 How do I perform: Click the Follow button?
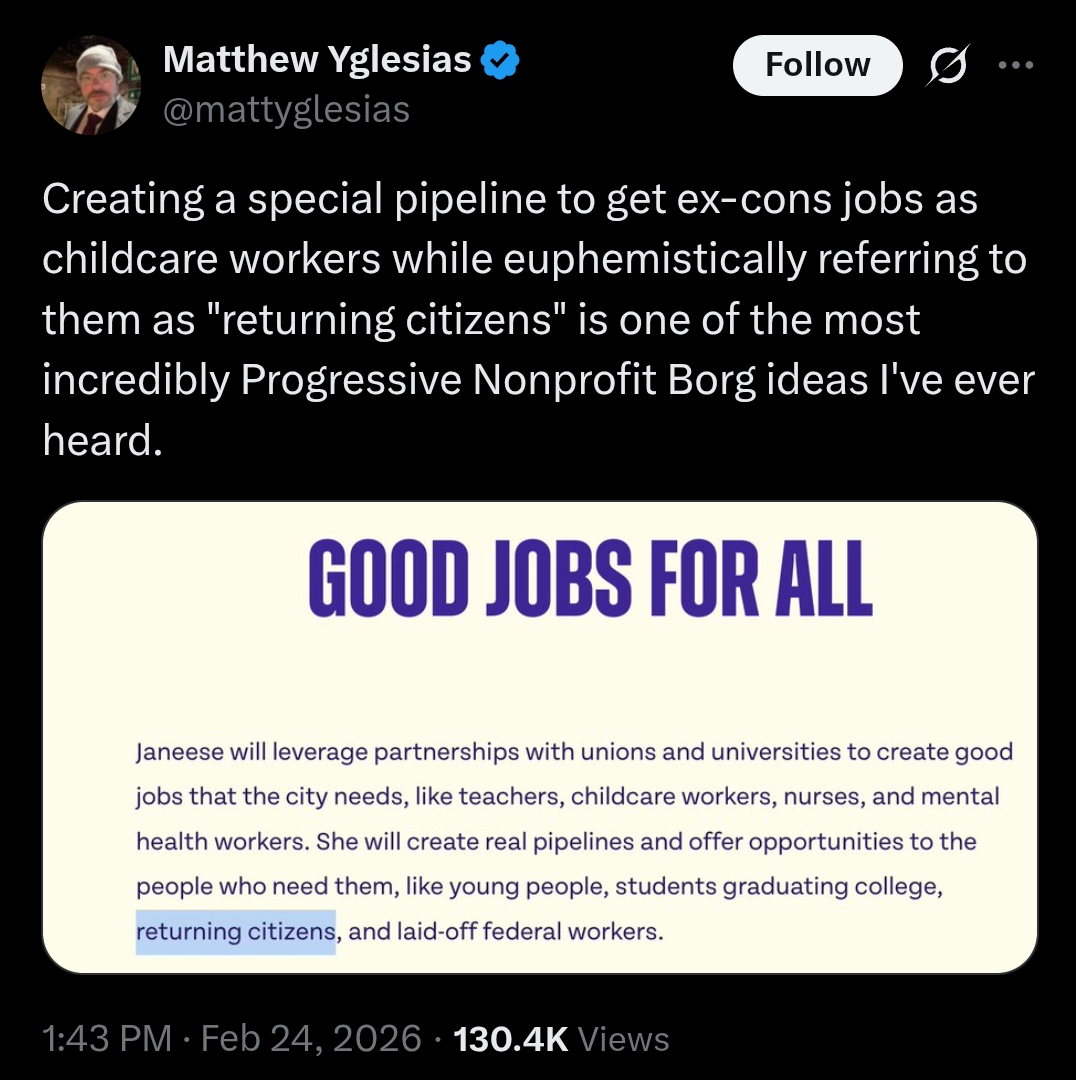click(817, 65)
